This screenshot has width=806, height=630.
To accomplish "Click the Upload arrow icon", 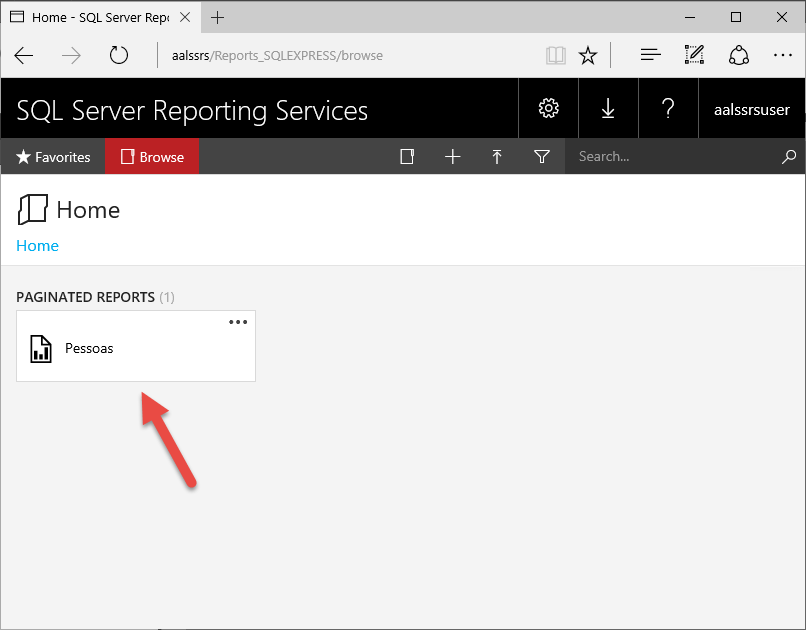I will click(497, 156).
